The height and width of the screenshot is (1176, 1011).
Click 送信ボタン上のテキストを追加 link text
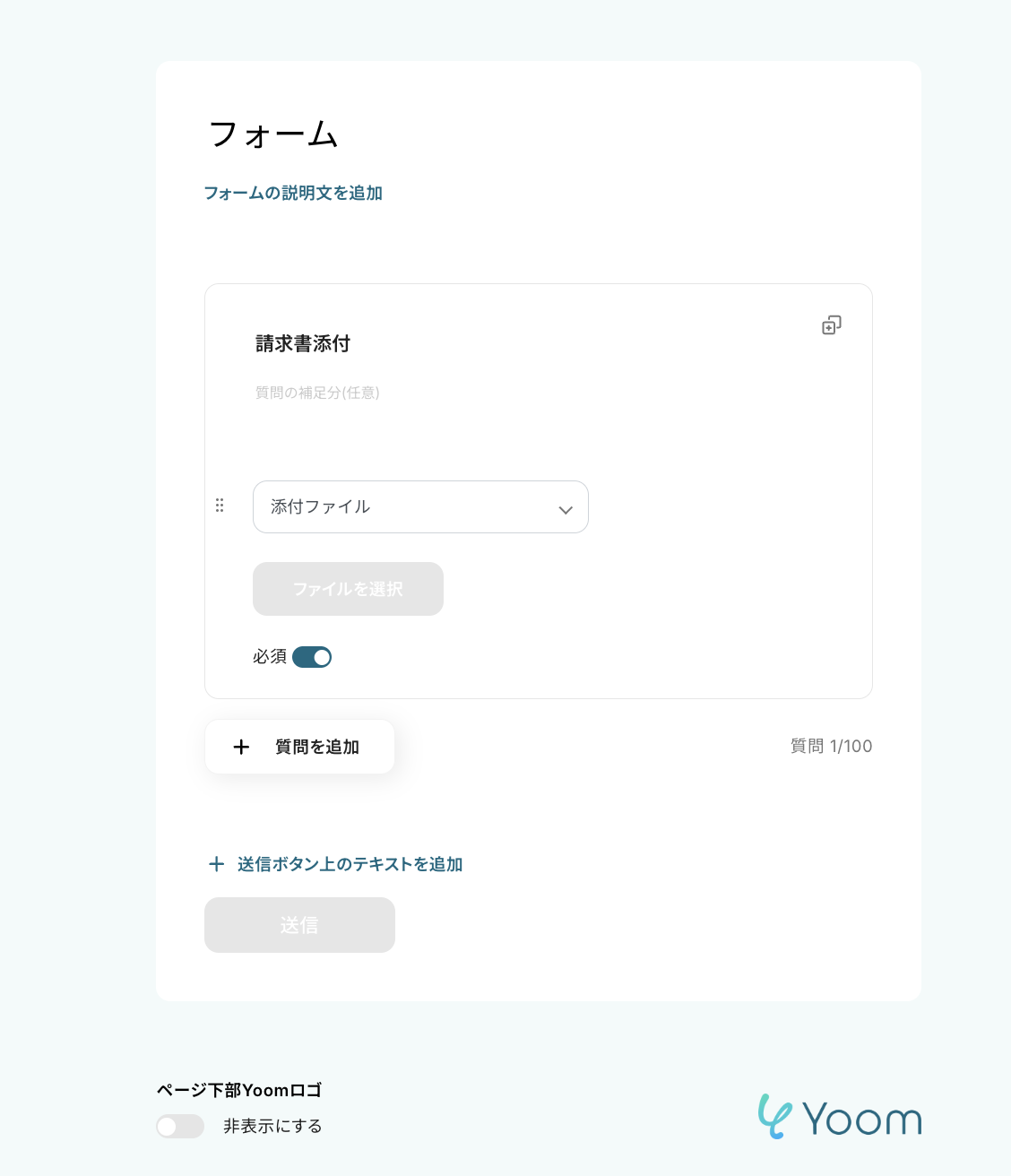(350, 864)
